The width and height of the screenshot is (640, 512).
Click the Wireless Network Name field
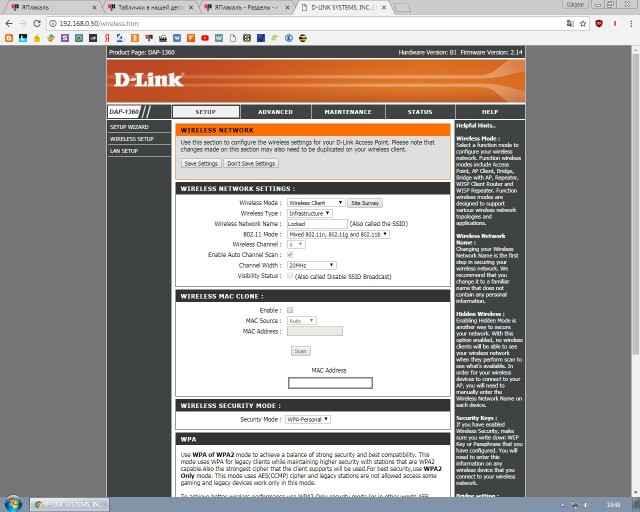(x=317, y=224)
